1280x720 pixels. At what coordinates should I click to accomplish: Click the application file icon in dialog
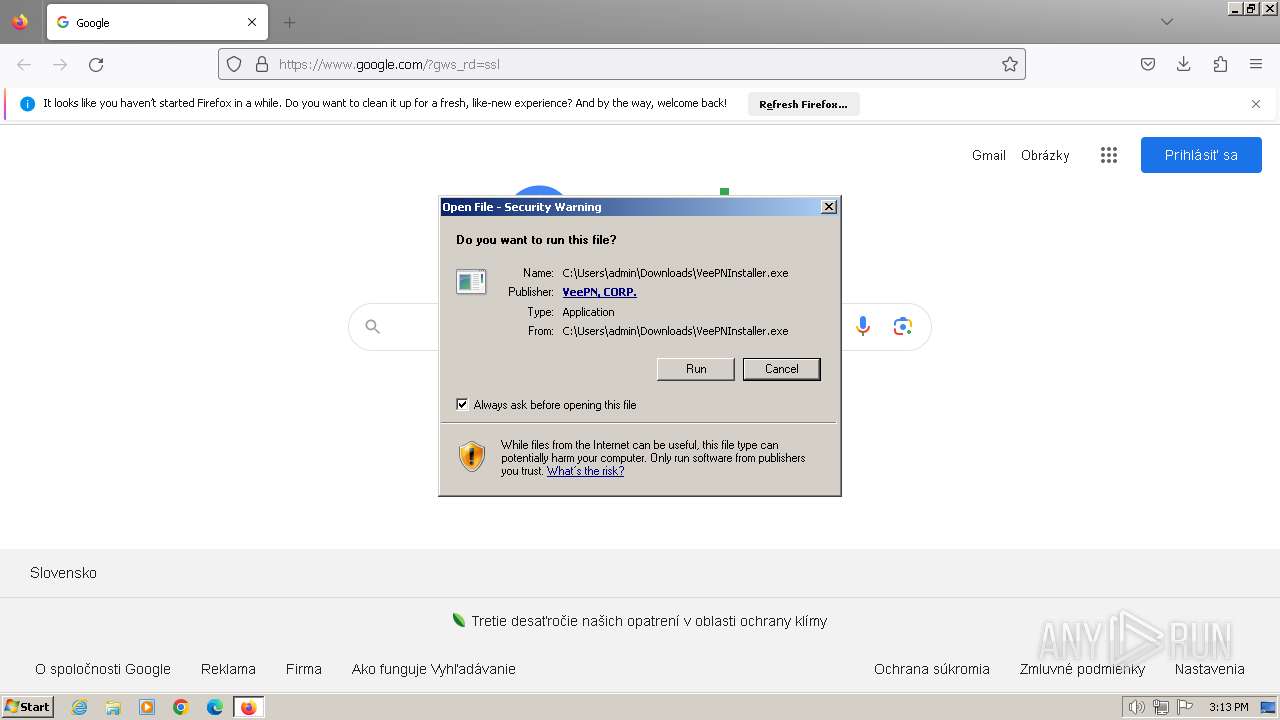[471, 282]
